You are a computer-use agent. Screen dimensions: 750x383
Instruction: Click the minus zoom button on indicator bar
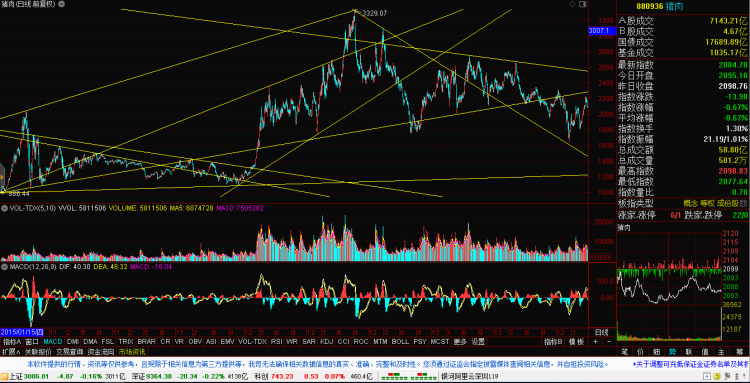608,341
